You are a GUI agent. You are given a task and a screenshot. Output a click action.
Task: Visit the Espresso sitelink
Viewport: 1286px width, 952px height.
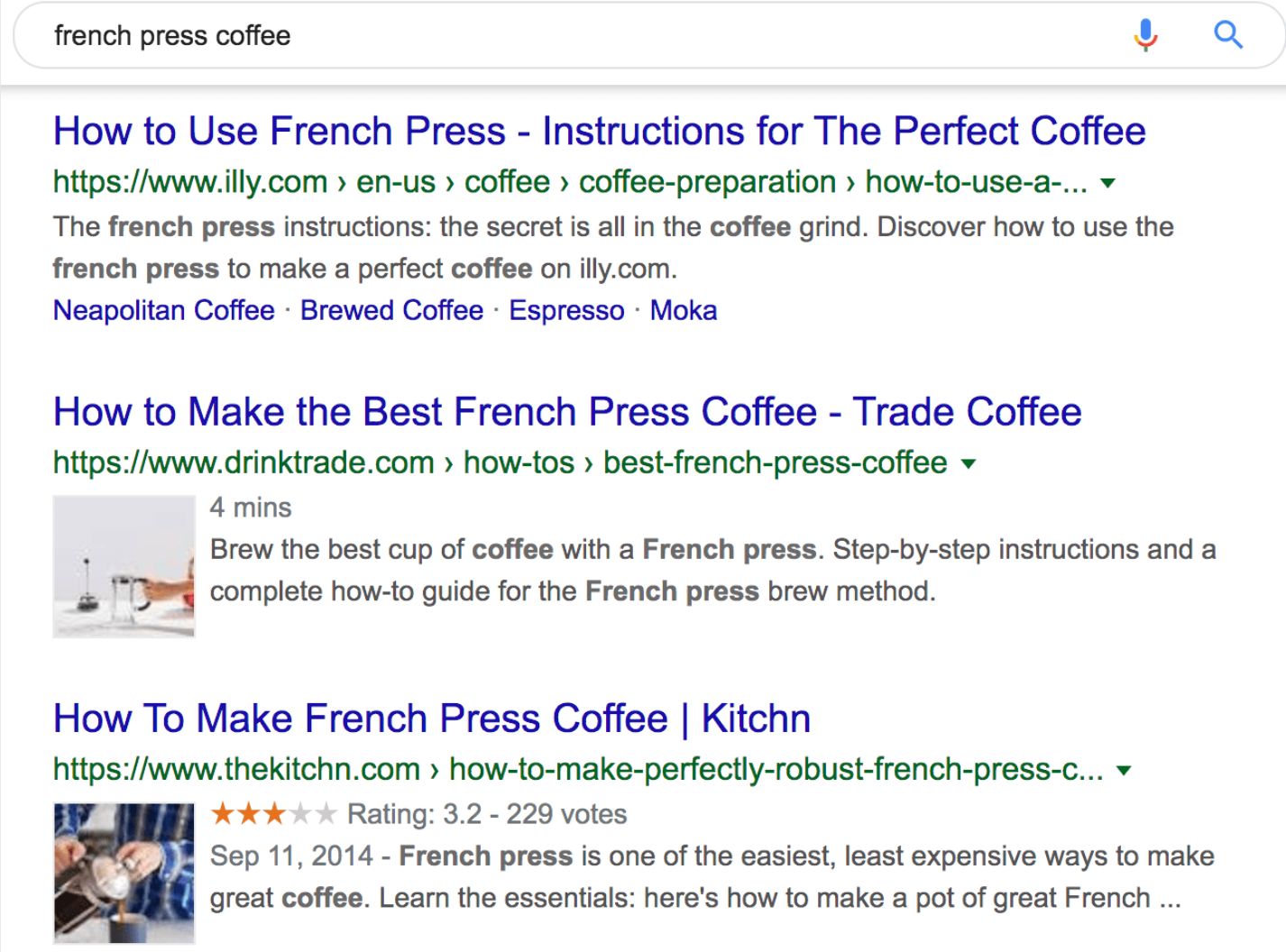pos(566,310)
